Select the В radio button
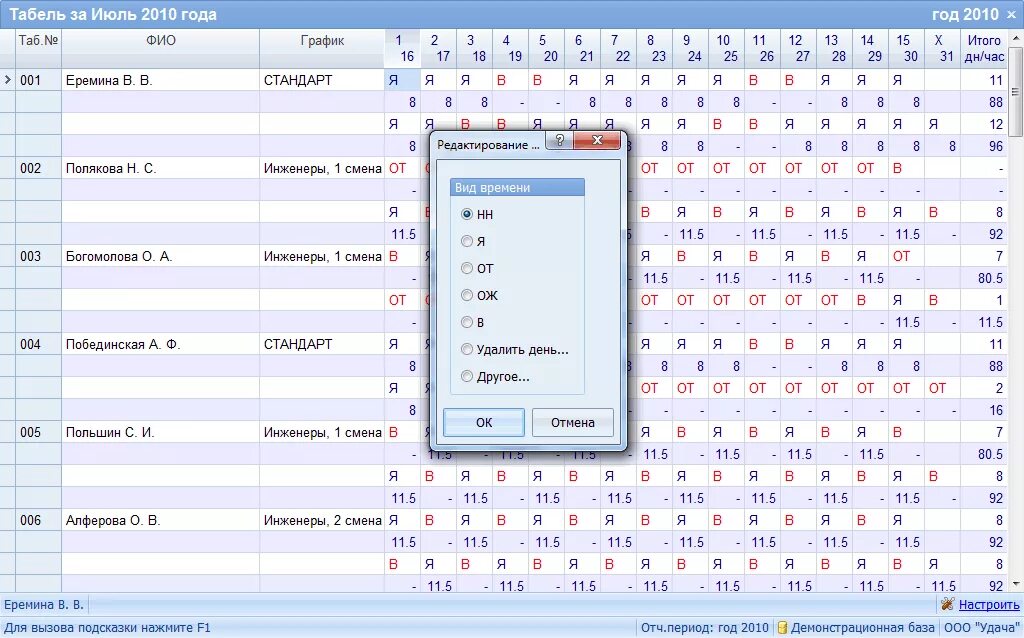The height and width of the screenshot is (638, 1024). click(x=466, y=322)
